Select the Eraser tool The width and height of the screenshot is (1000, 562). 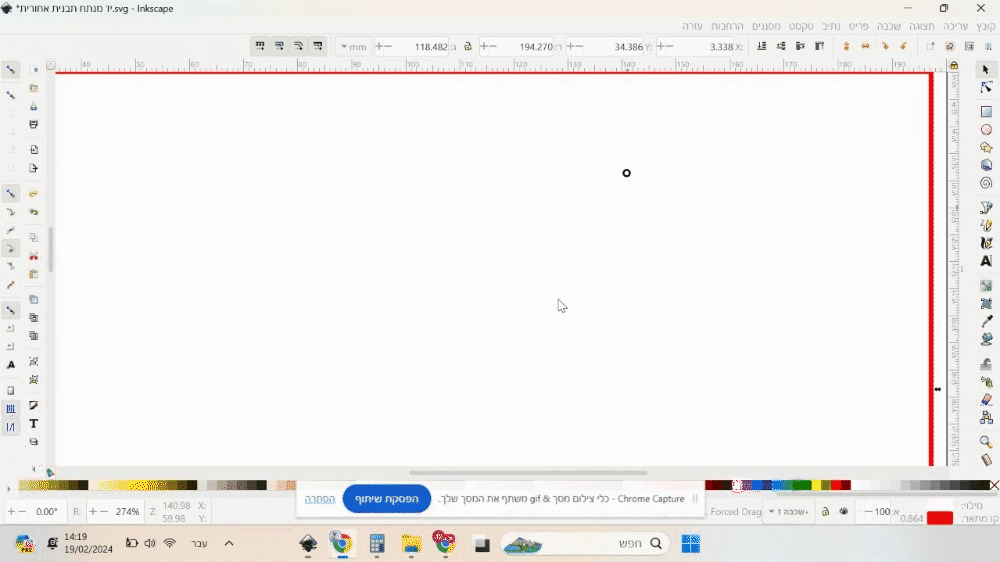(x=986, y=399)
